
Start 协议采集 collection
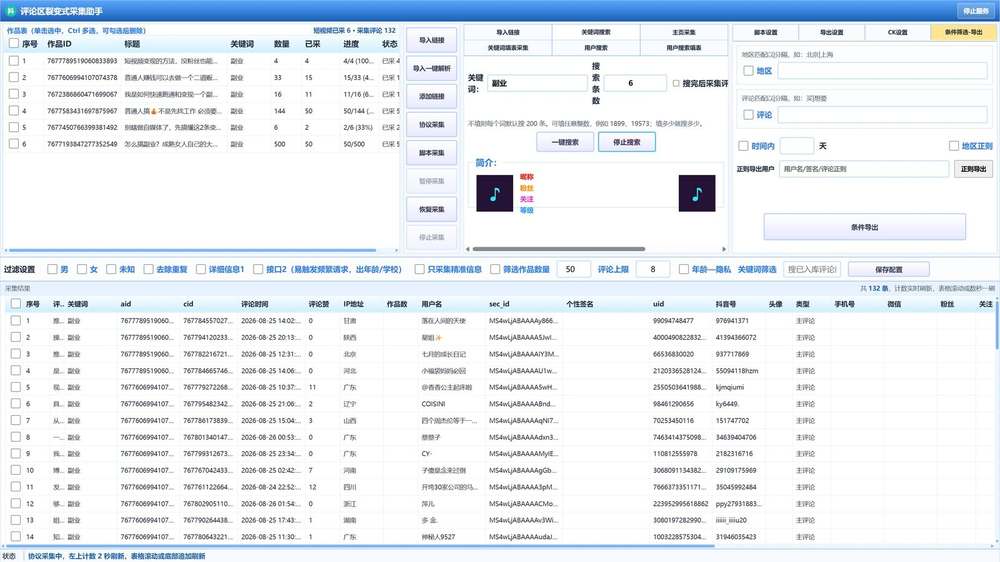tap(432, 124)
